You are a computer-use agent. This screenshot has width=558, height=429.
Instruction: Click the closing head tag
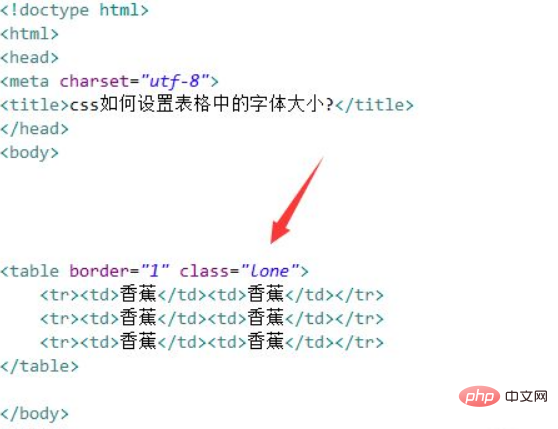click(x=34, y=129)
